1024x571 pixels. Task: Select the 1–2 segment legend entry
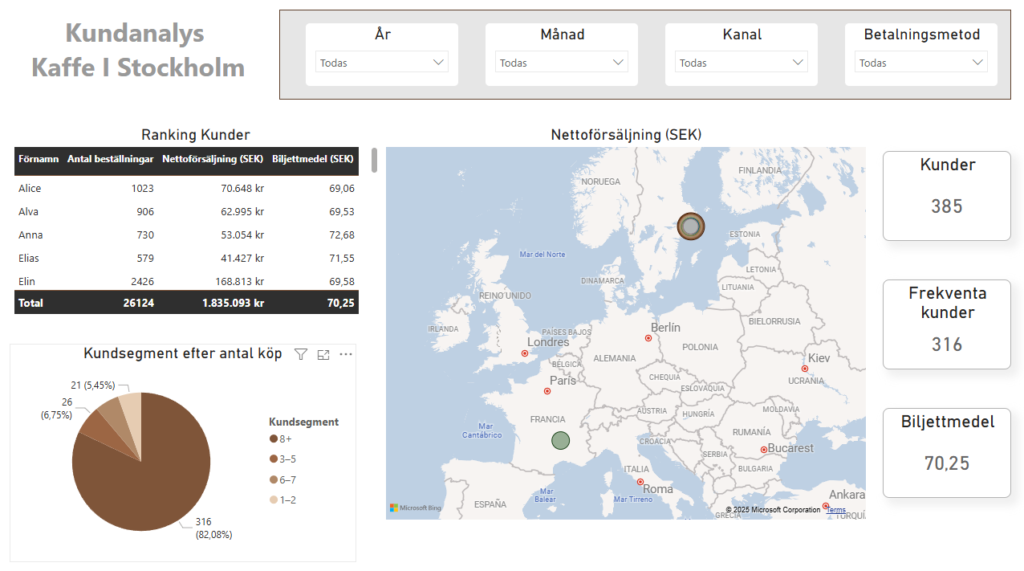(x=286, y=498)
